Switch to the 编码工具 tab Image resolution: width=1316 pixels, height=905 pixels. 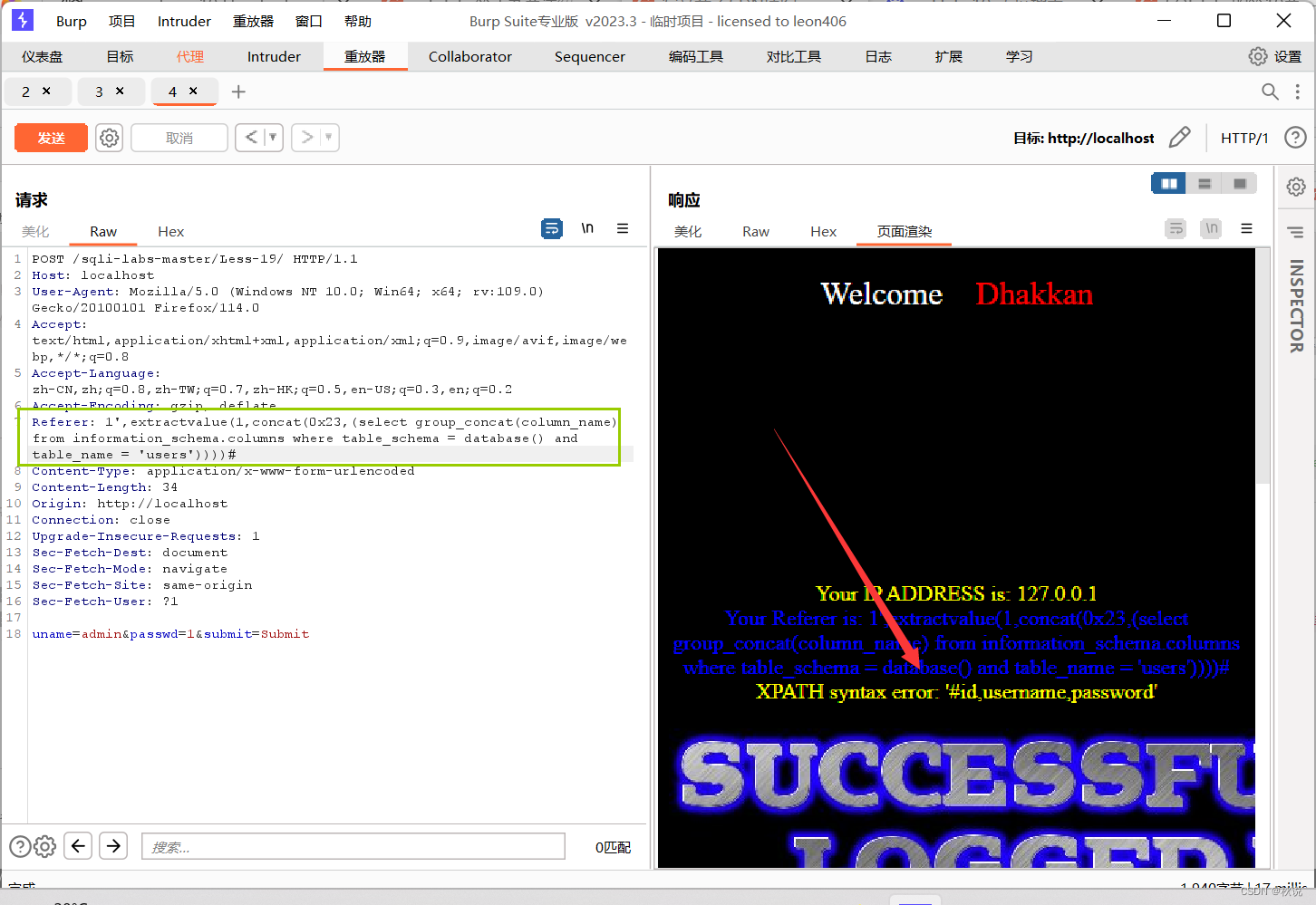[696, 56]
